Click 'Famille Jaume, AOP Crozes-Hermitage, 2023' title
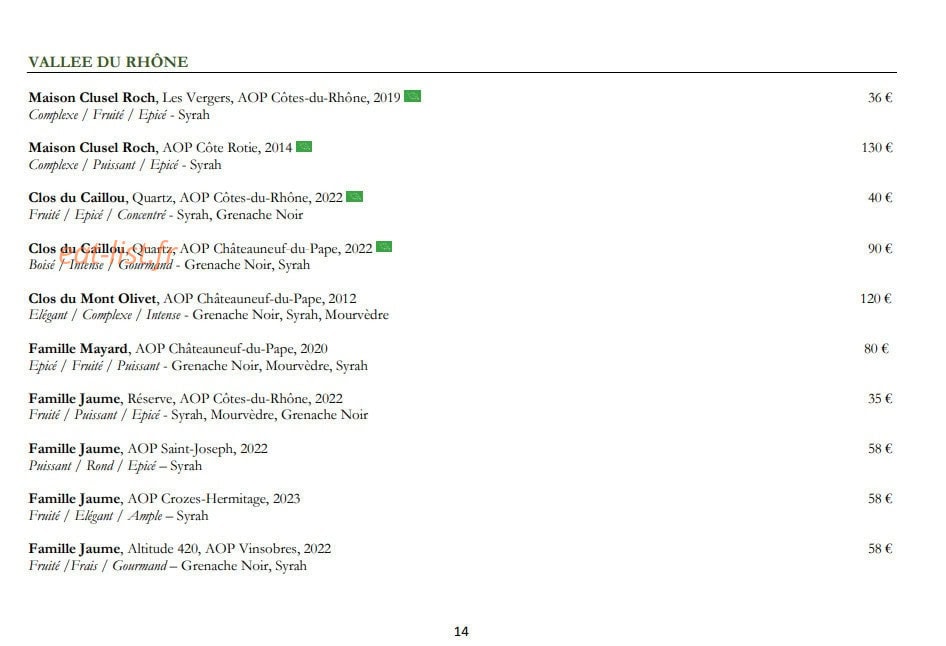Viewport: 946px width, 646px height. point(164,499)
